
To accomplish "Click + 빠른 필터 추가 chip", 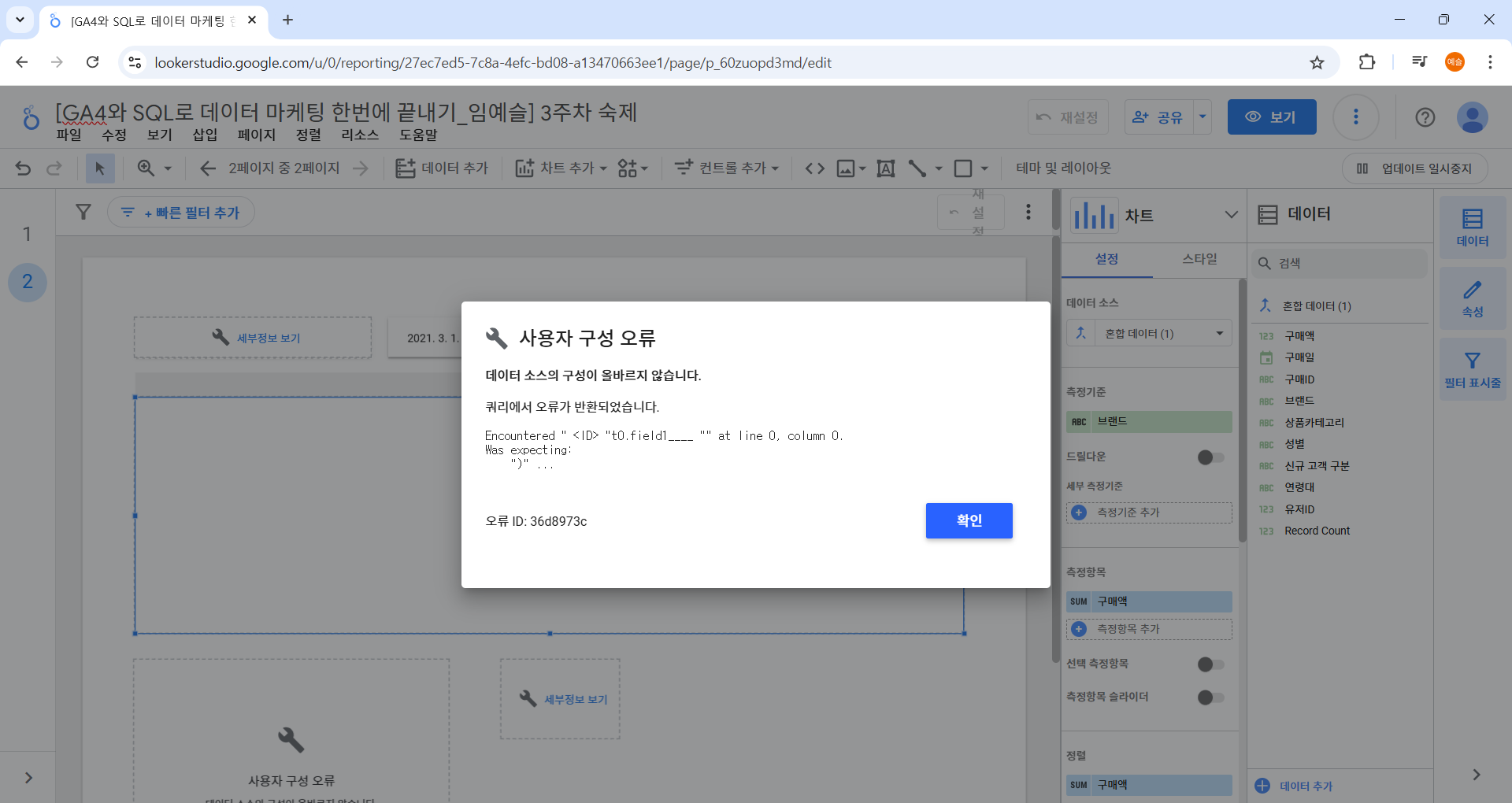I will [180, 212].
